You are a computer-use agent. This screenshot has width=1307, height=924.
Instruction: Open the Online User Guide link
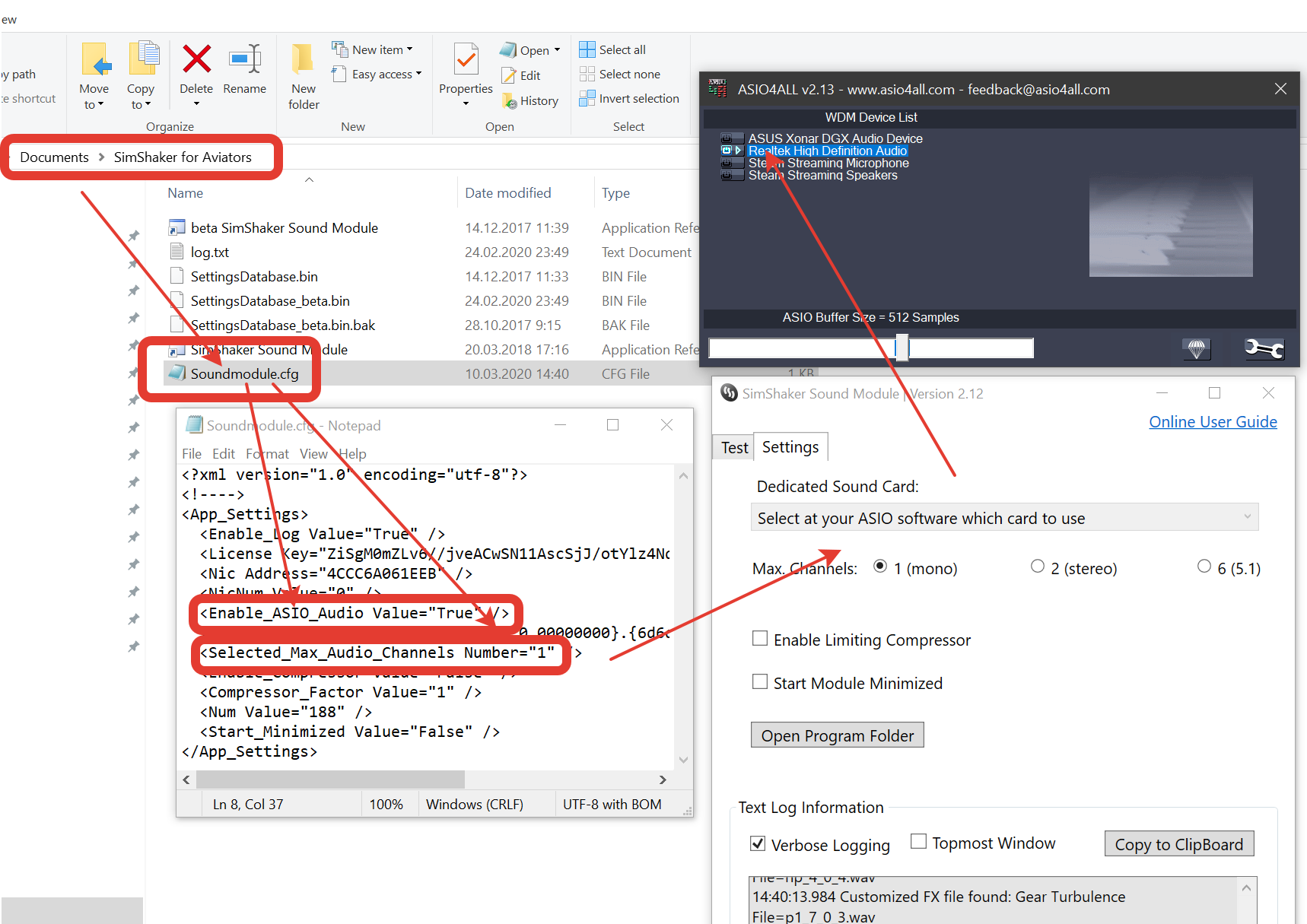[1213, 422]
